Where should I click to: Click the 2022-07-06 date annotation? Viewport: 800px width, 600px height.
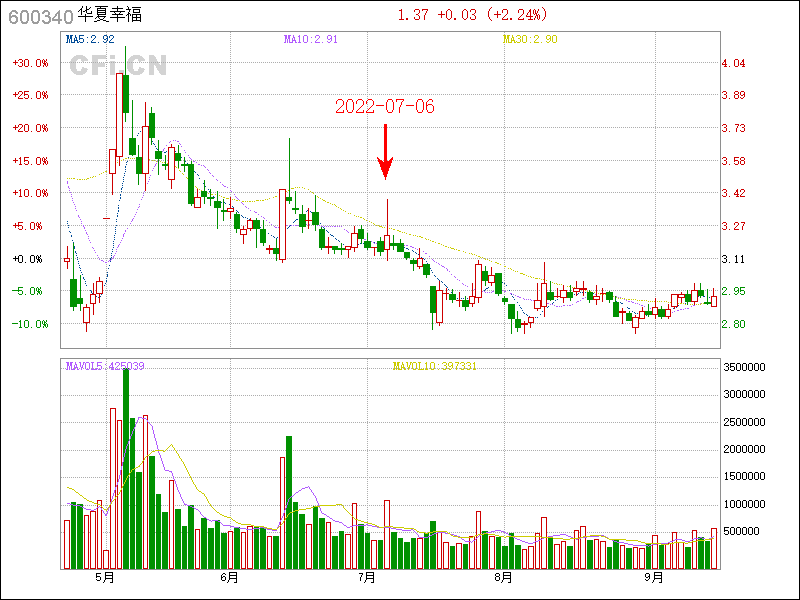pos(385,107)
